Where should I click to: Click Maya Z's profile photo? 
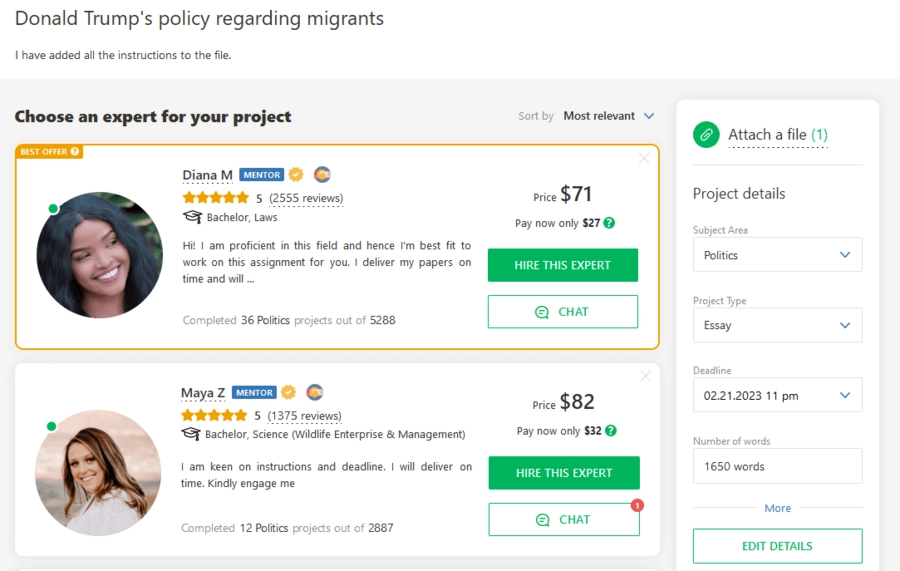coord(98,473)
